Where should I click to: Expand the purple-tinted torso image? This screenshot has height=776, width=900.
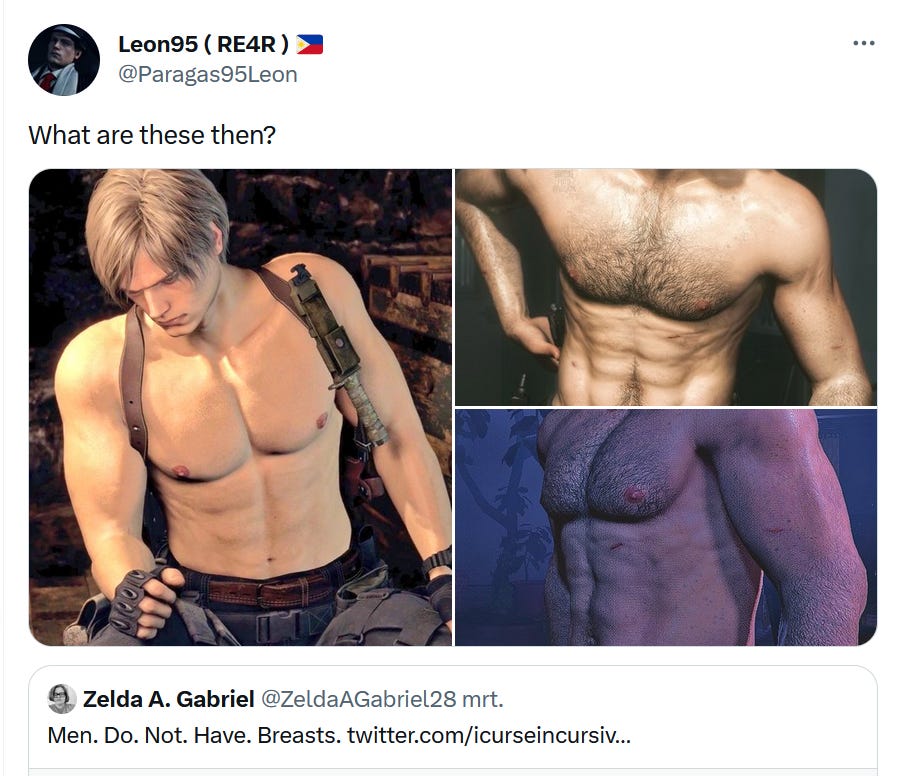tap(666, 527)
